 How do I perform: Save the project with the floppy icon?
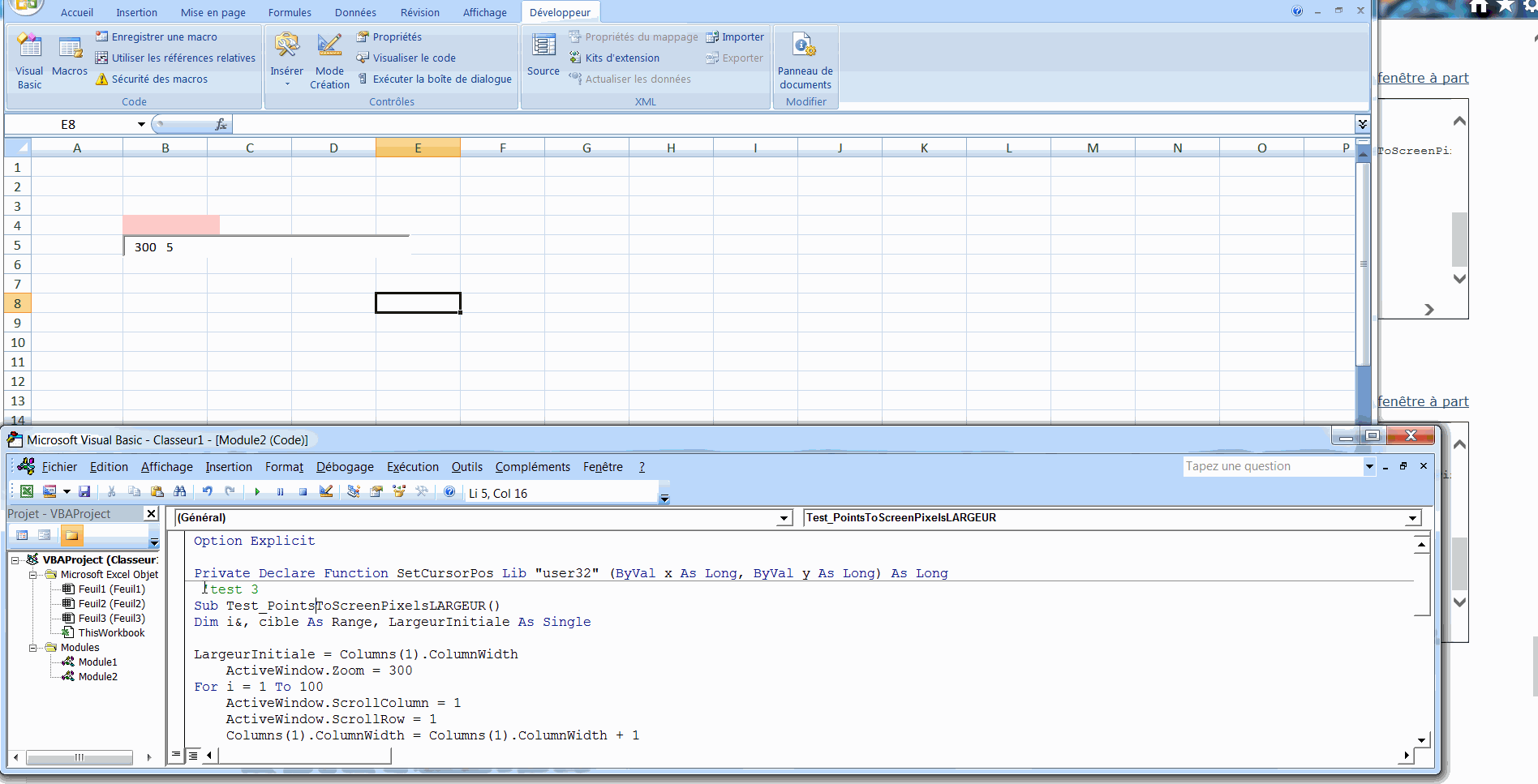point(84,491)
